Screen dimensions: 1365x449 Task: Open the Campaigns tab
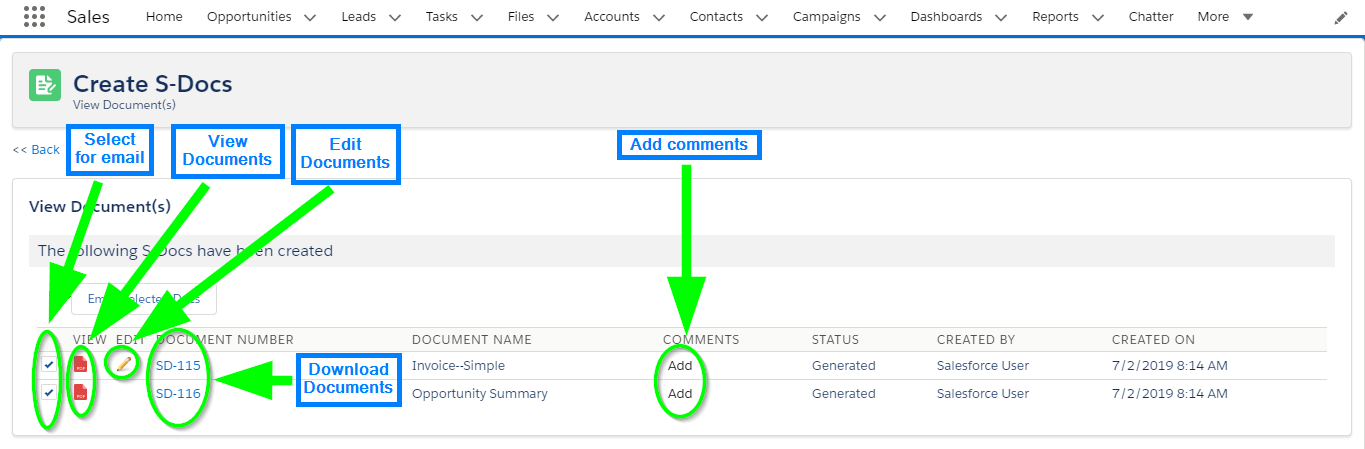click(x=827, y=17)
